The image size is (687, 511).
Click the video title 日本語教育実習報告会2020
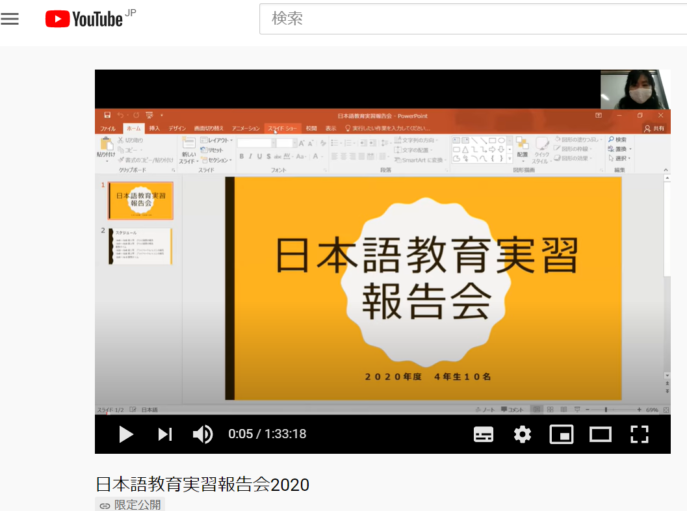pyautogui.click(x=202, y=484)
